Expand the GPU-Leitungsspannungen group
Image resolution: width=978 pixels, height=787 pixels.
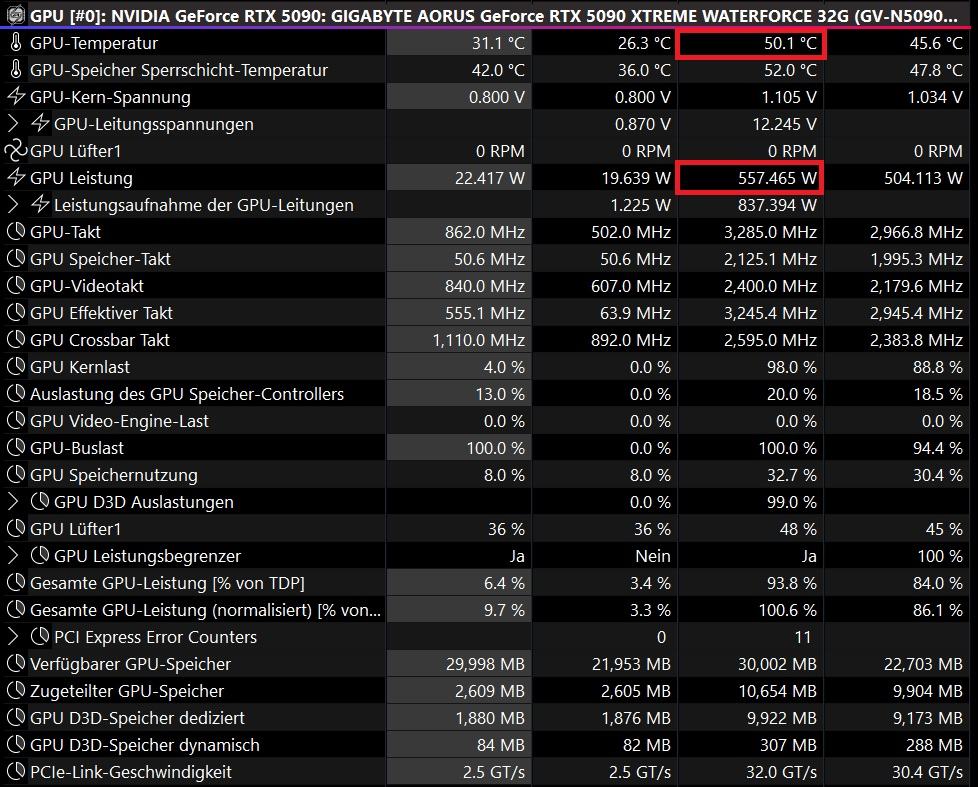click(13, 124)
